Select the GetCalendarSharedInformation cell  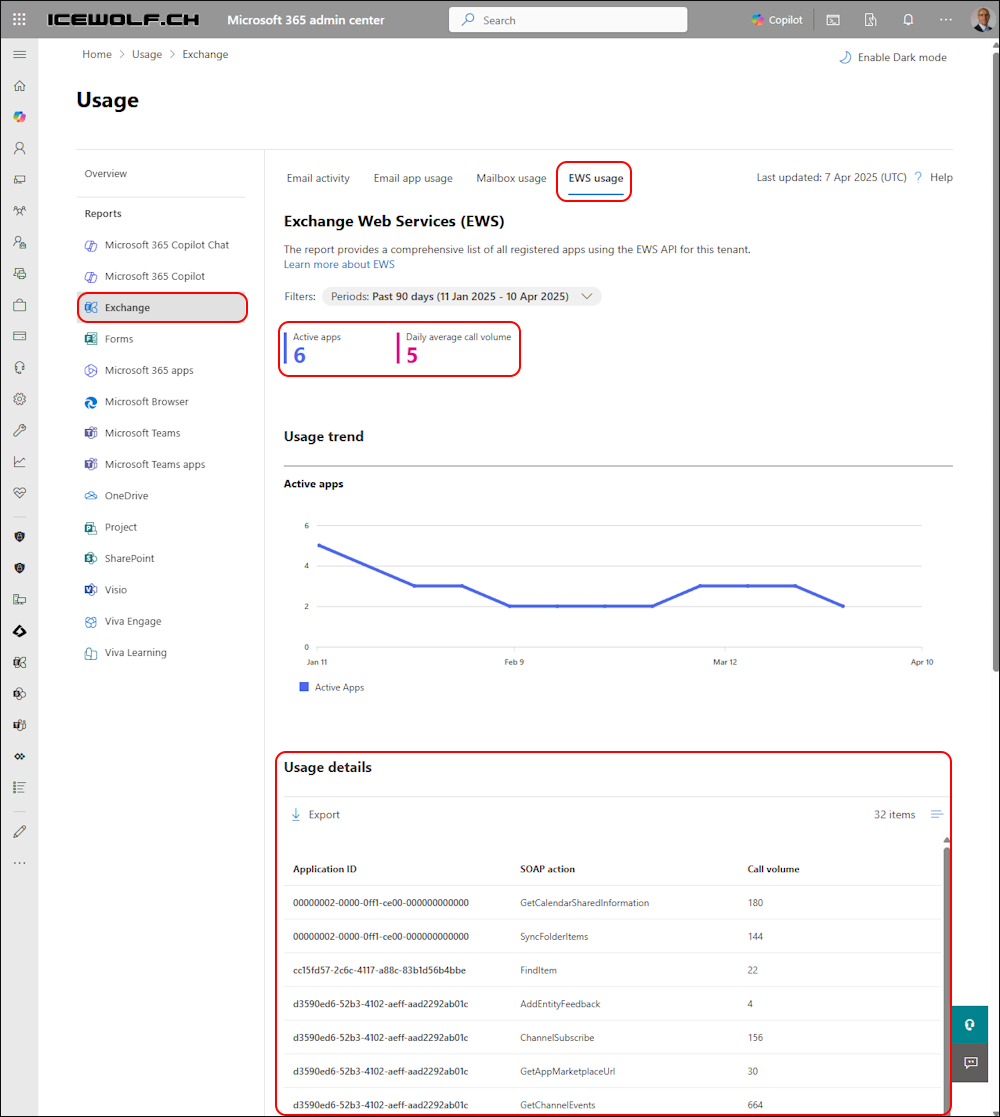point(584,903)
